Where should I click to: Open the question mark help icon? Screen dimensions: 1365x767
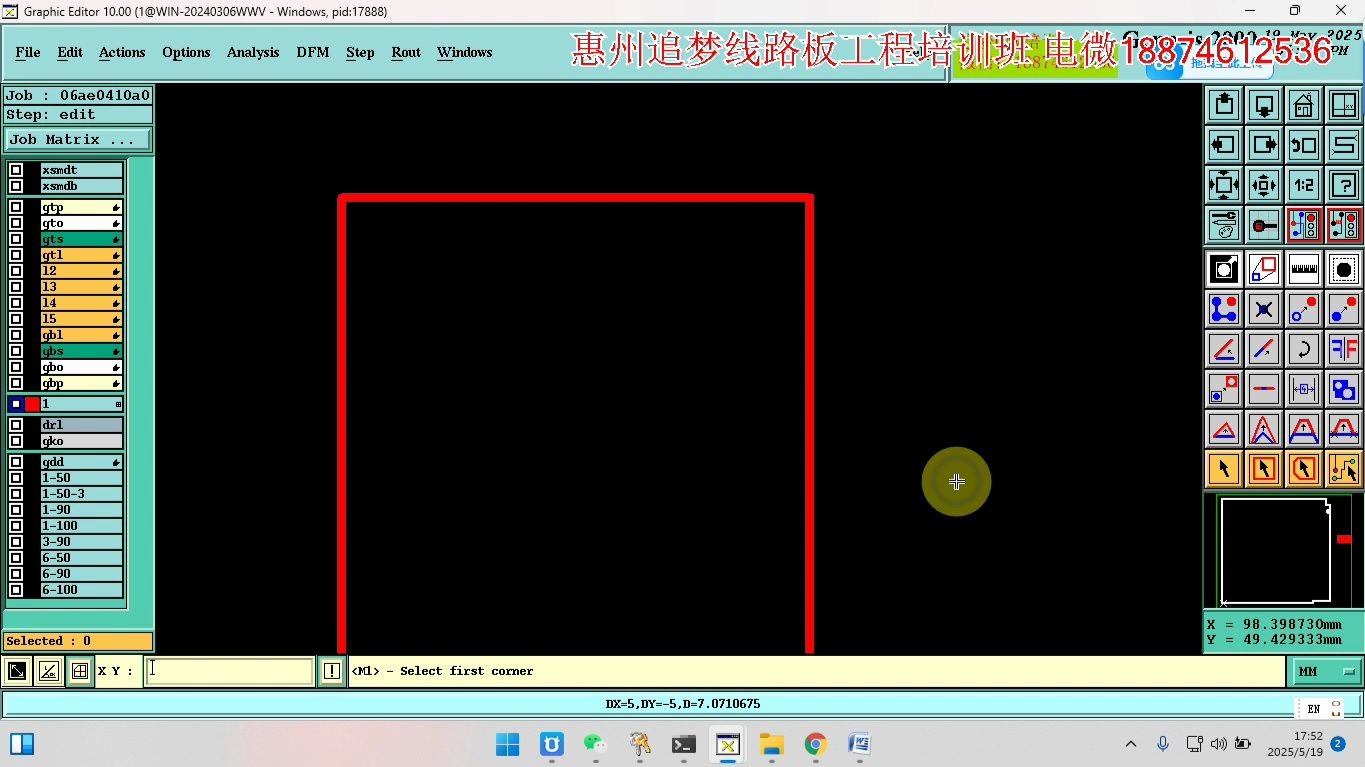click(1343, 184)
